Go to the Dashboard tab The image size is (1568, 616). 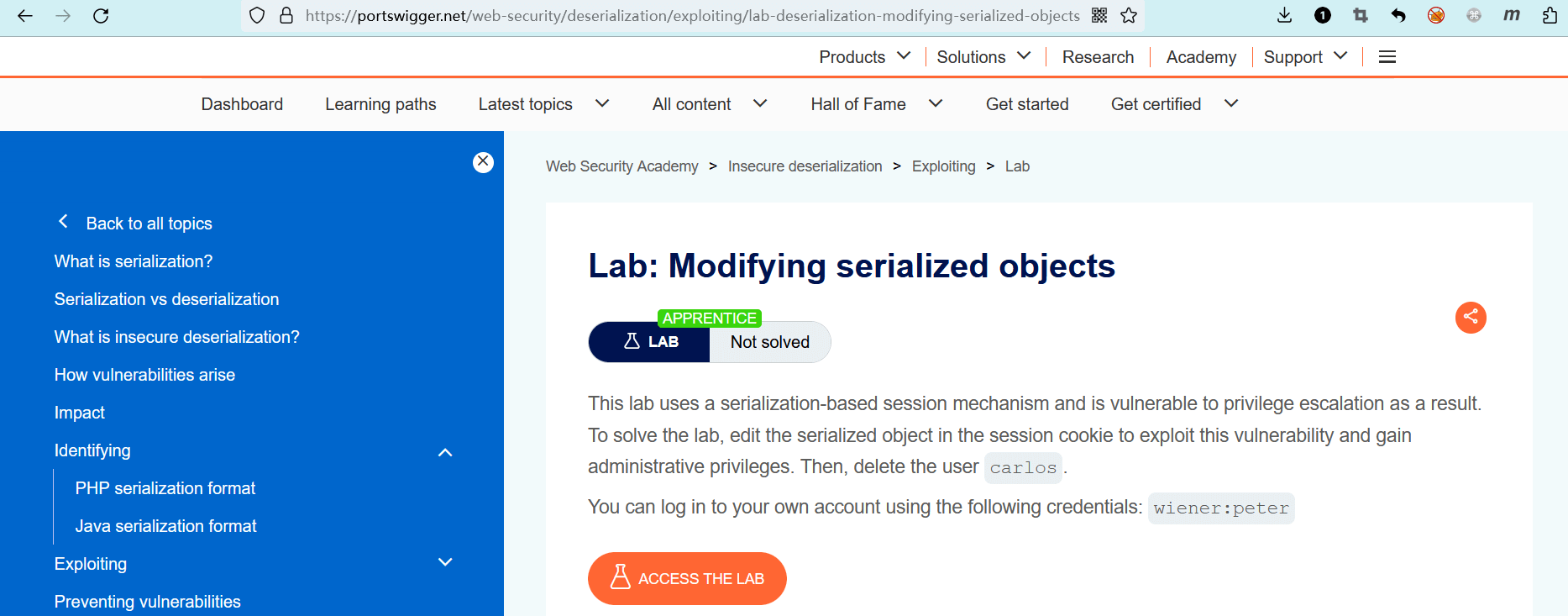click(x=242, y=104)
